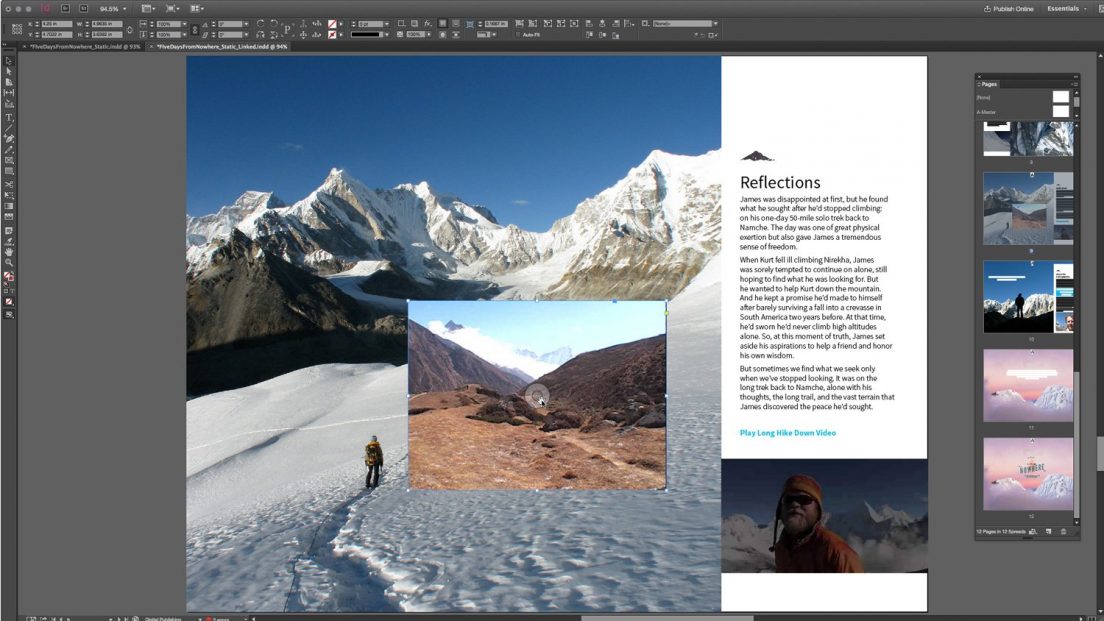Select the Hand tool
Image resolution: width=1104 pixels, height=621 pixels.
coord(9,252)
